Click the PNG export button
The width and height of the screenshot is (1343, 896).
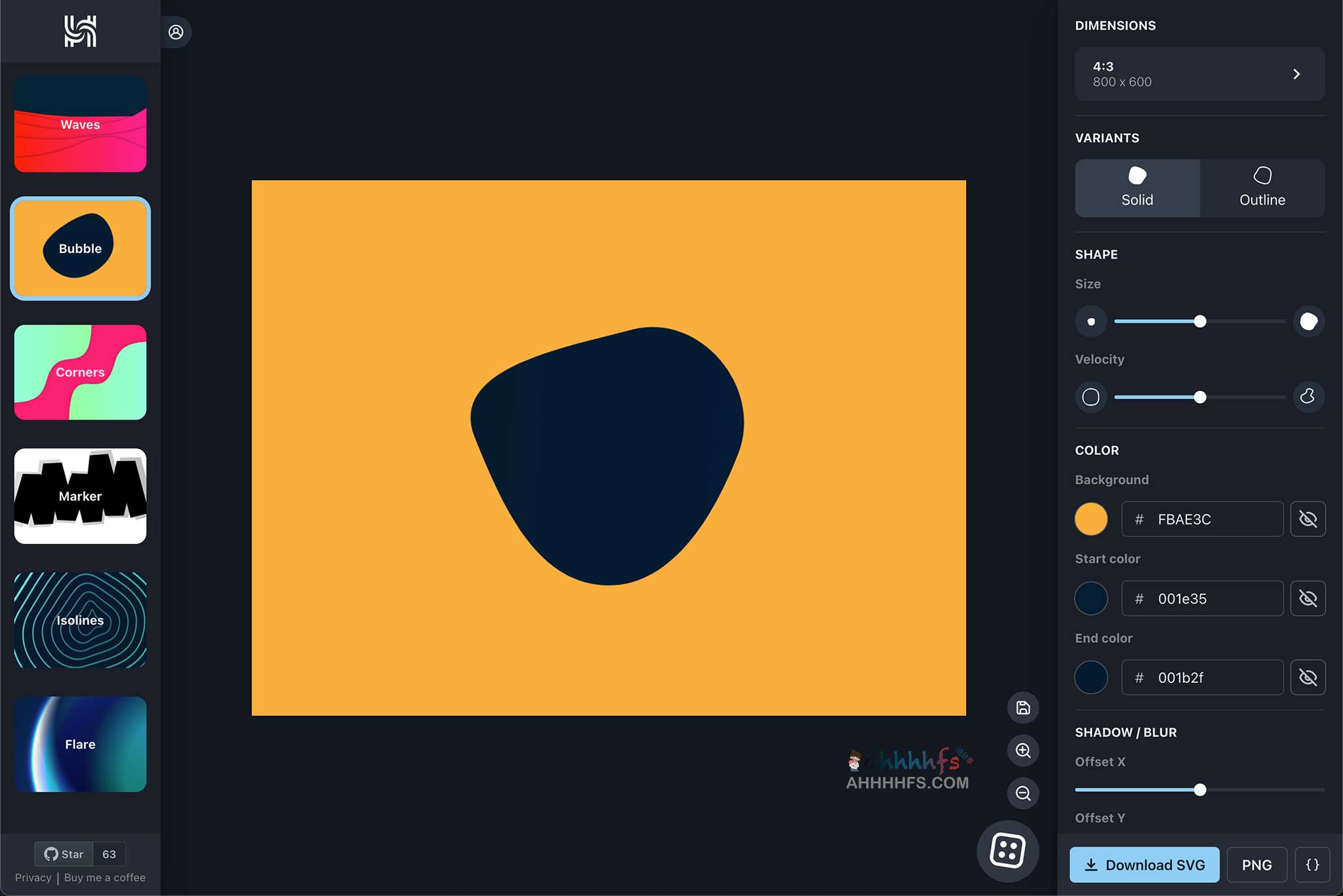[x=1256, y=865]
